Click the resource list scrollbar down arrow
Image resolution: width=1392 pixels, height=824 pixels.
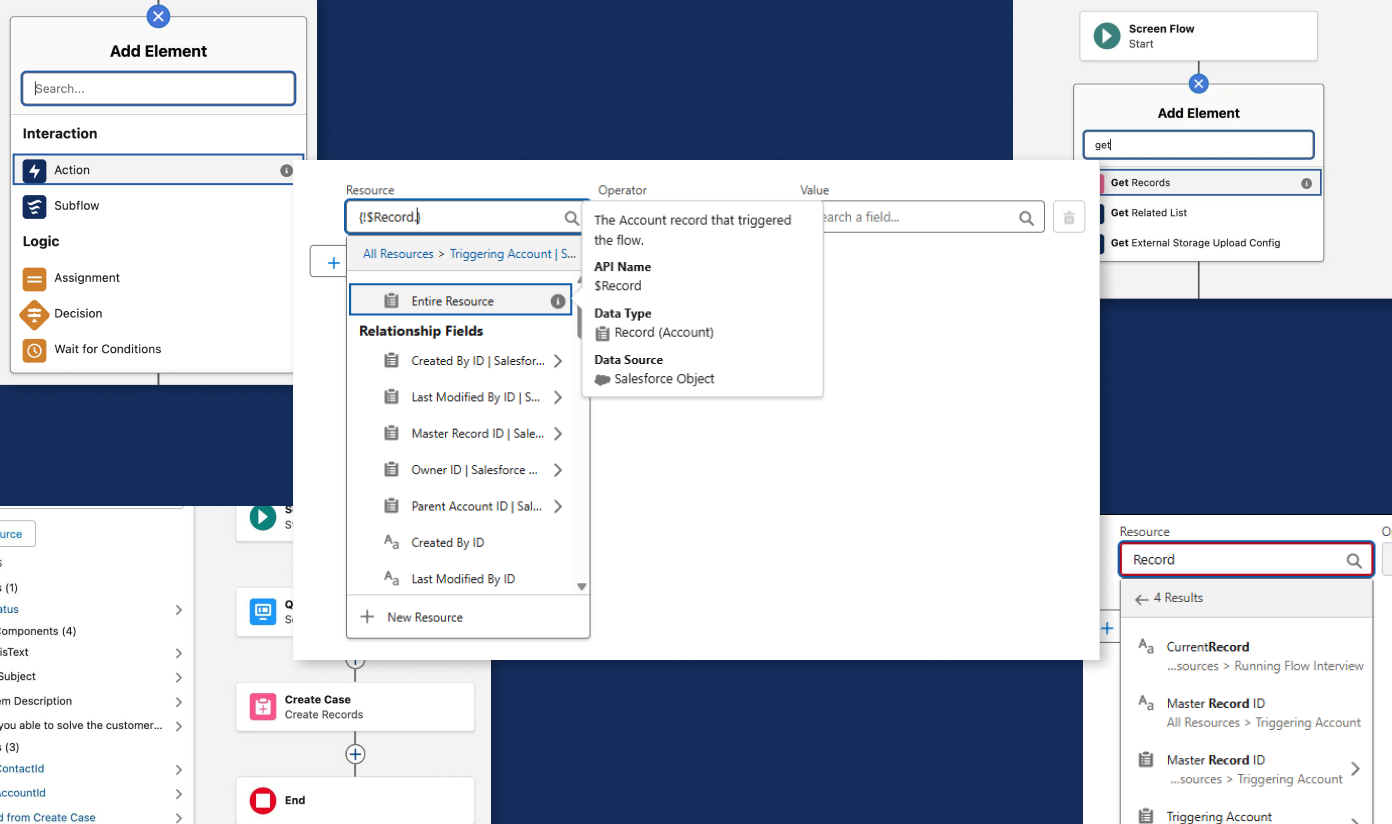point(581,587)
